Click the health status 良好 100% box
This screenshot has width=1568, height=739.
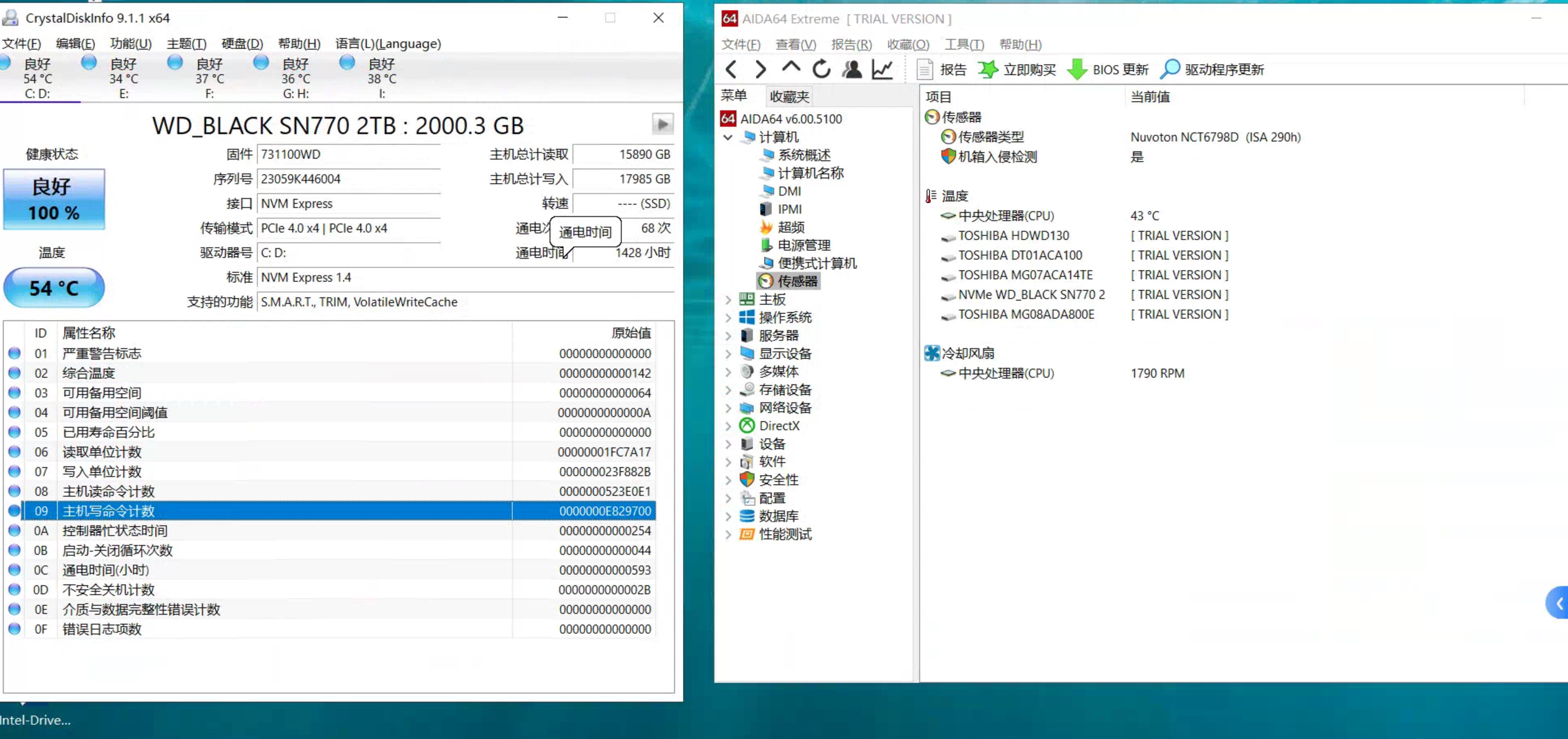point(54,199)
